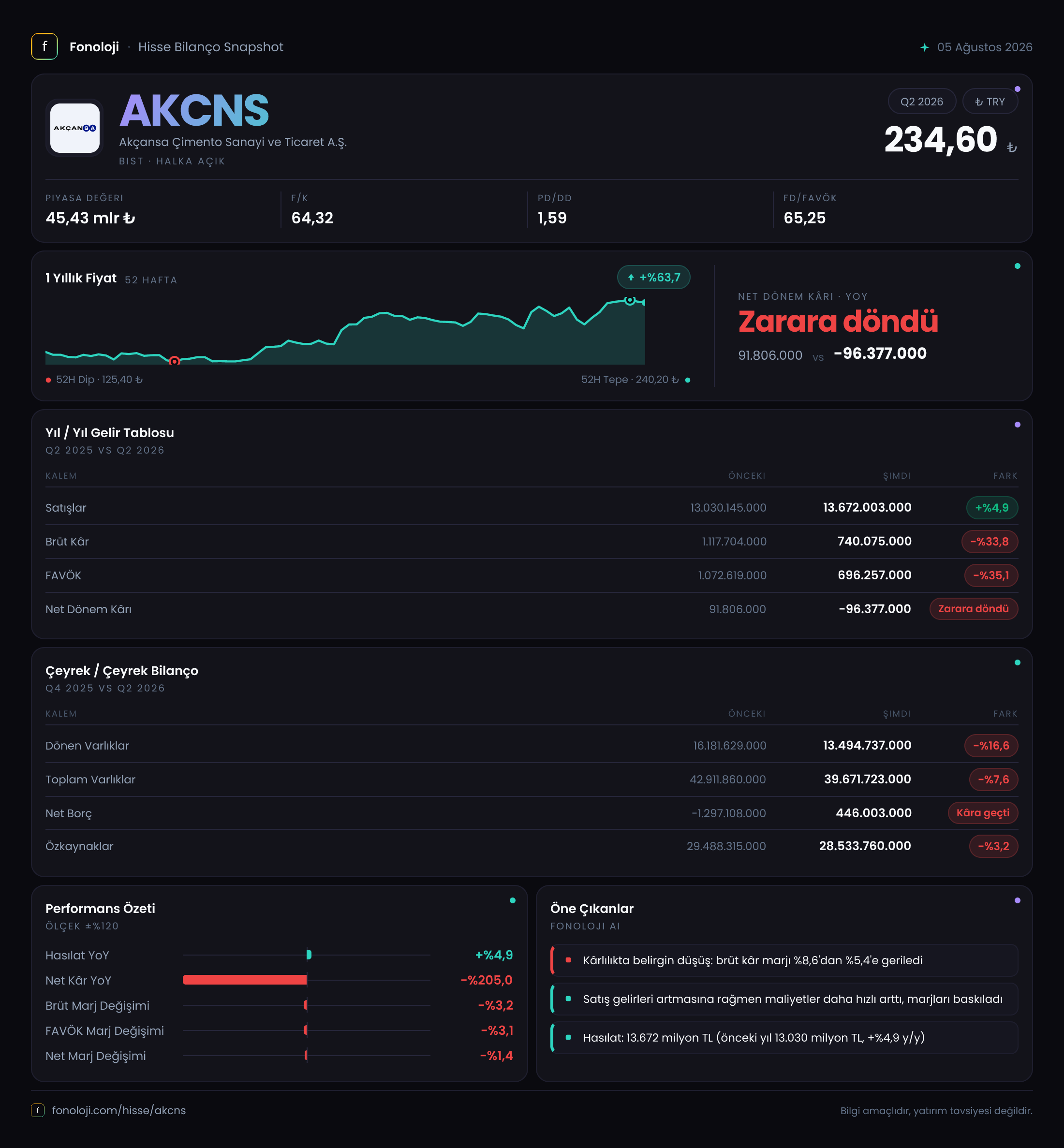Click the Zarara döndü badge in Net Dönem Kârı row
The width and height of the screenshot is (1064, 1148).
973,608
